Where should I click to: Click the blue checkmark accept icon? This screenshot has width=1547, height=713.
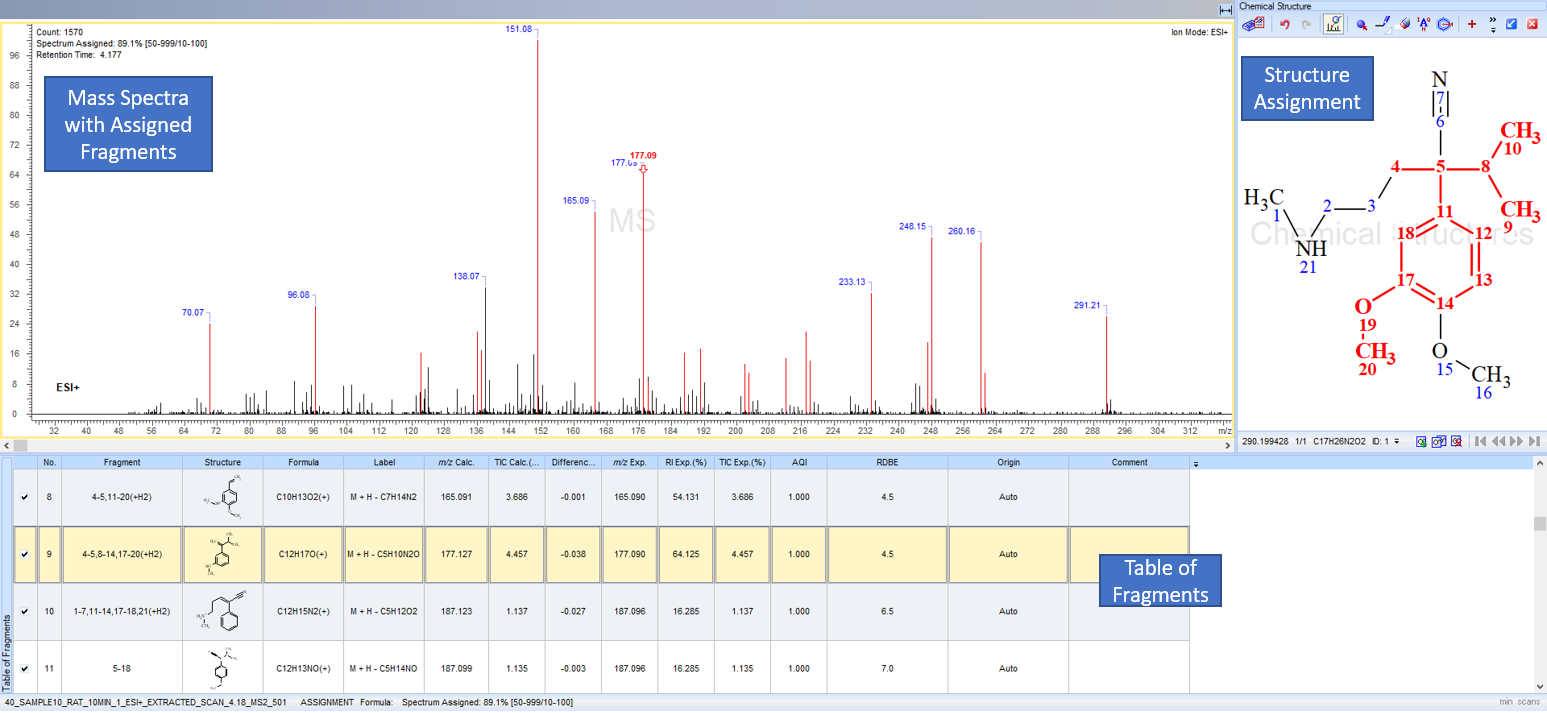(x=1511, y=24)
